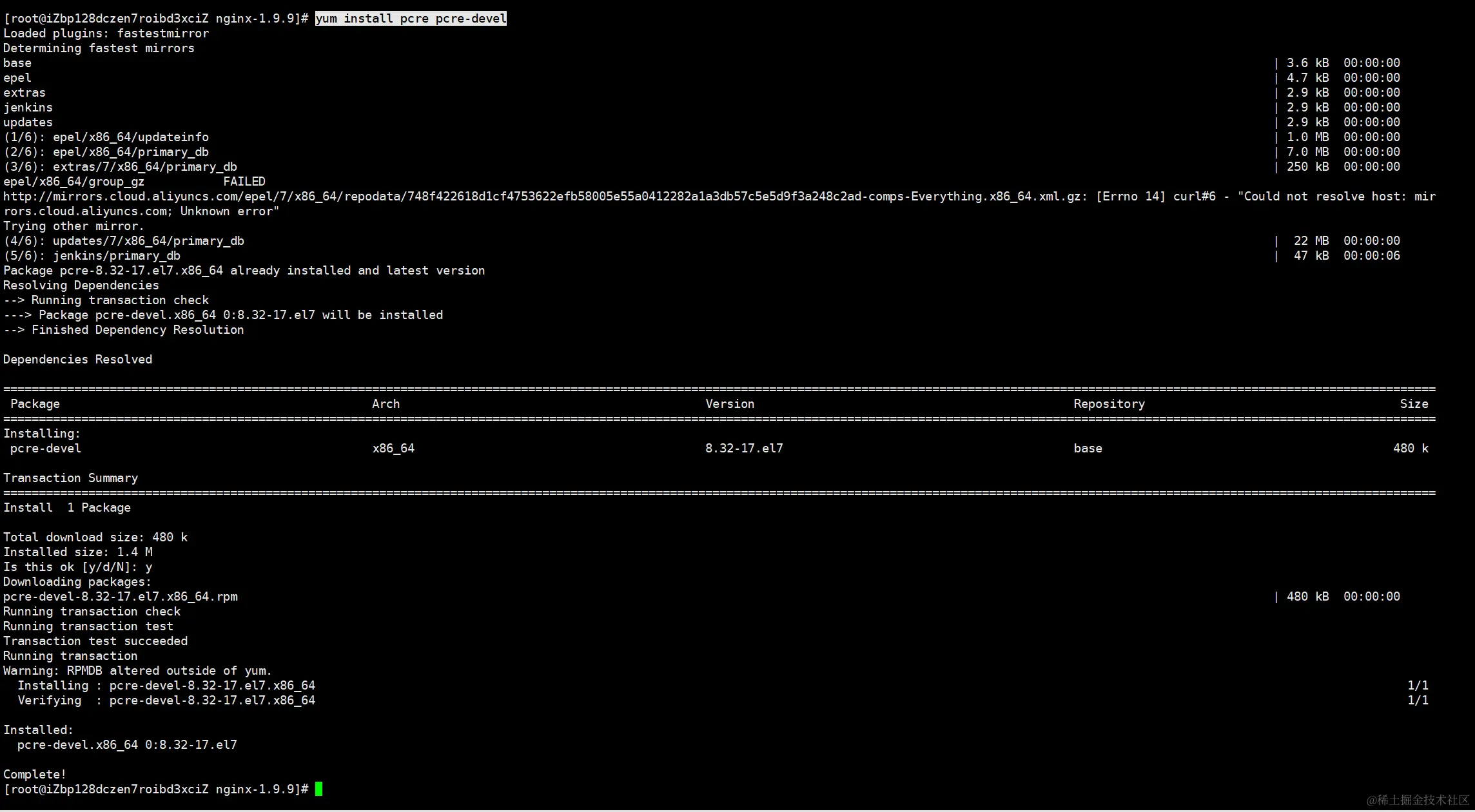Click 'base' repository cell in table
Image resolution: width=1475 pixels, height=812 pixels.
1088,449
